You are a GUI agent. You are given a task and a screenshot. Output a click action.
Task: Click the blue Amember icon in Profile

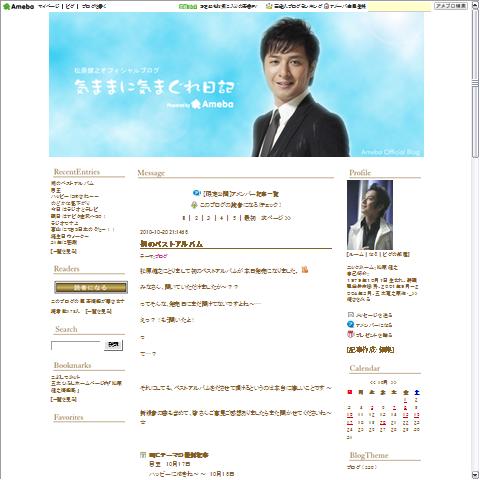point(350,324)
